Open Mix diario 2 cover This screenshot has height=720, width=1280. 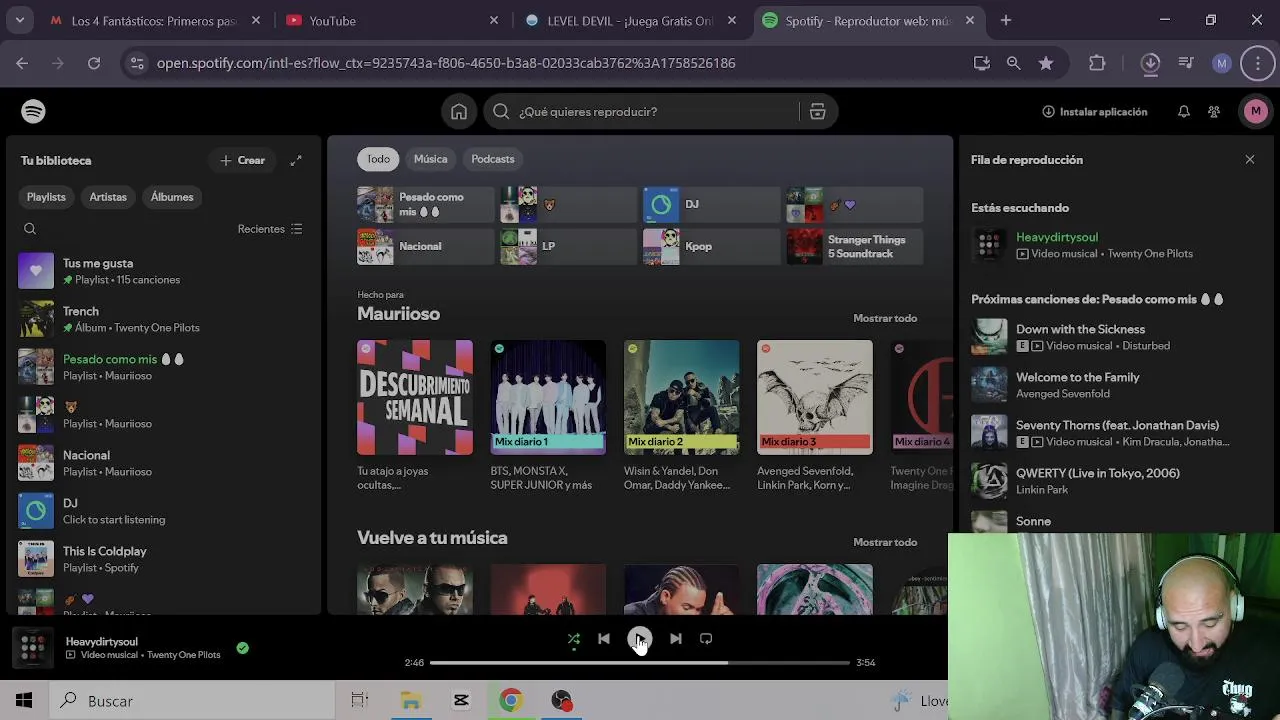coord(682,398)
